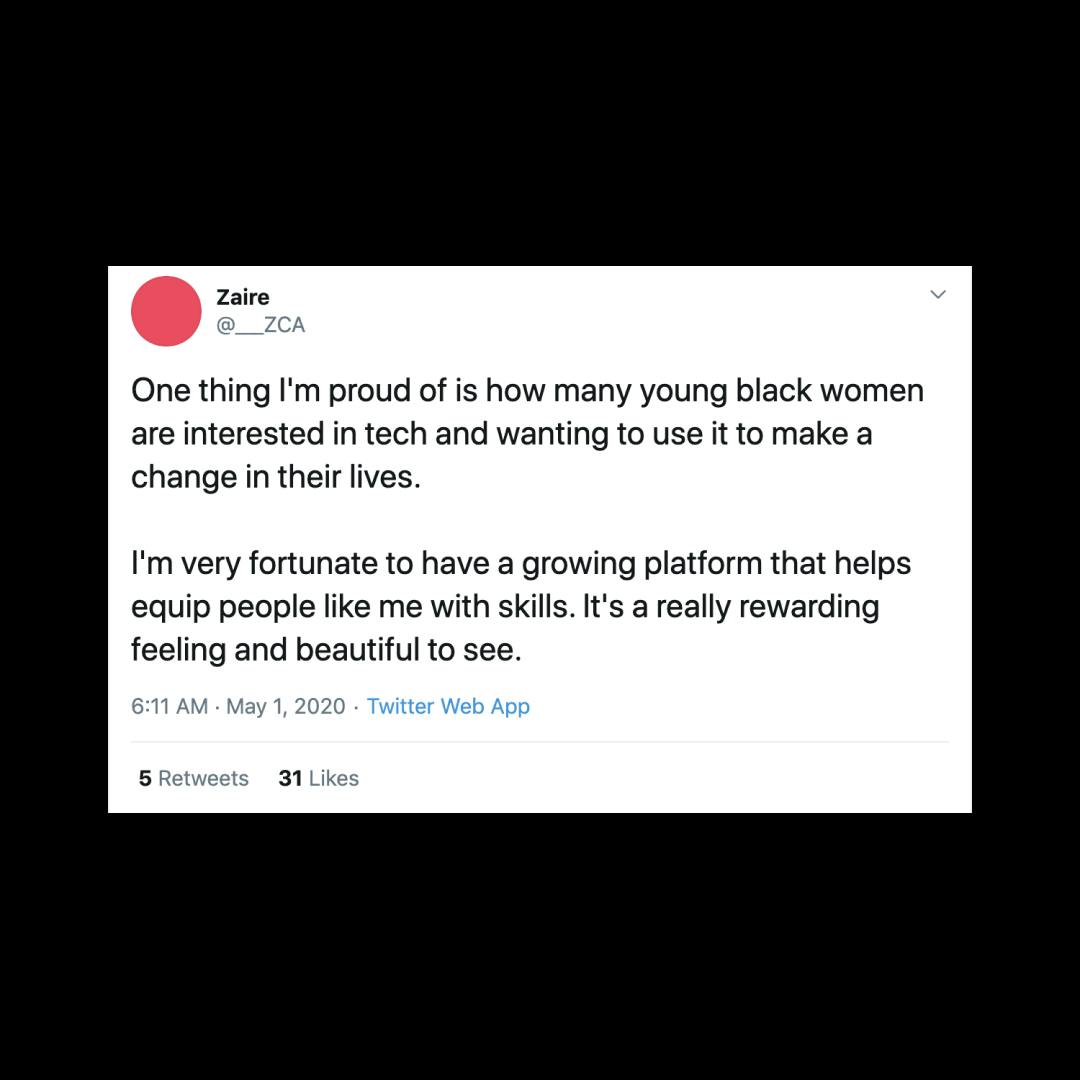Click the gray divider line under the timestamp
This screenshot has height=1080, width=1080.
click(x=540, y=742)
